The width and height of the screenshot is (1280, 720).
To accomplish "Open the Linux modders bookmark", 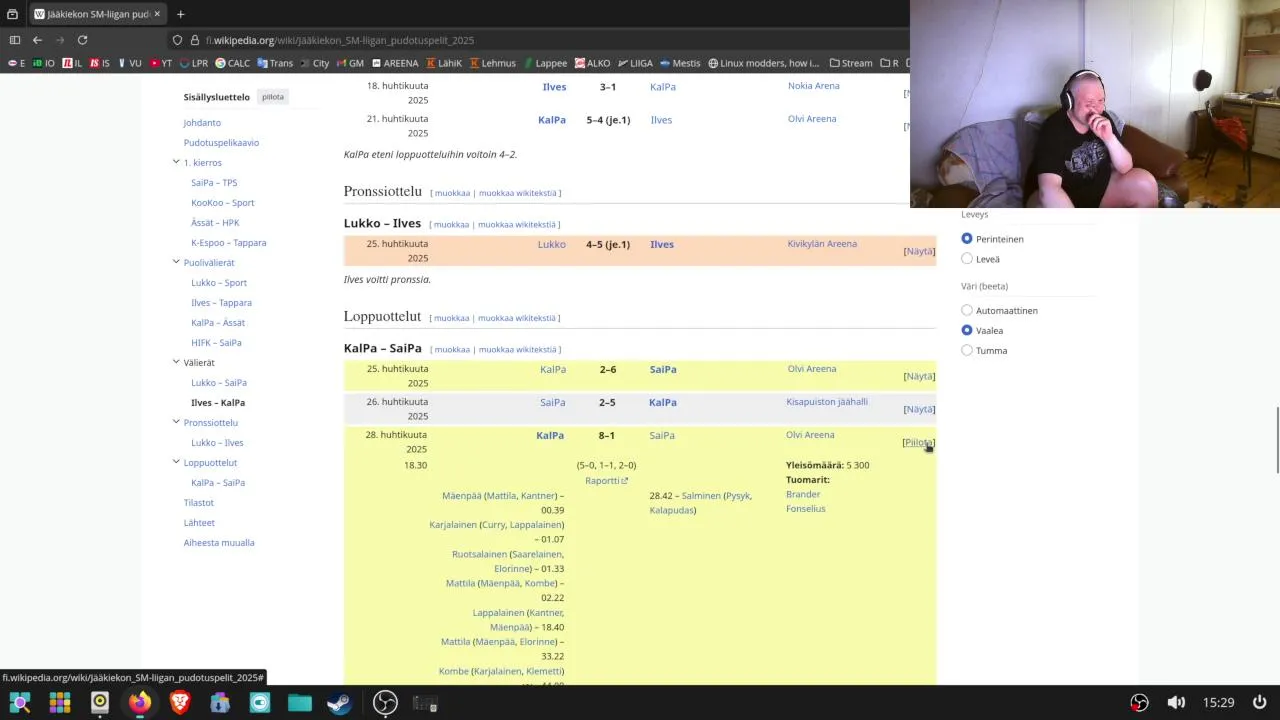I will tap(763, 63).
